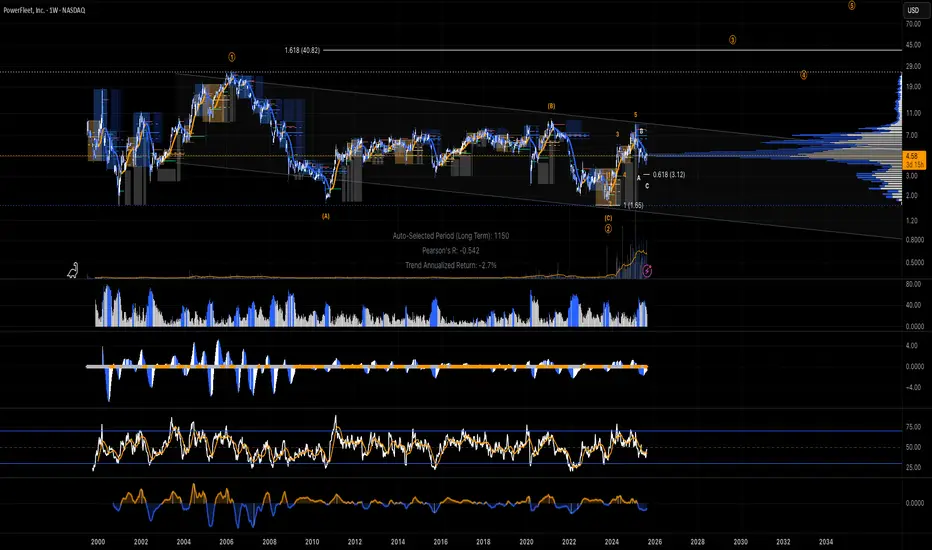Click the 0.8000 price scale value
The image size is (932, 550).
coord(915,240)
